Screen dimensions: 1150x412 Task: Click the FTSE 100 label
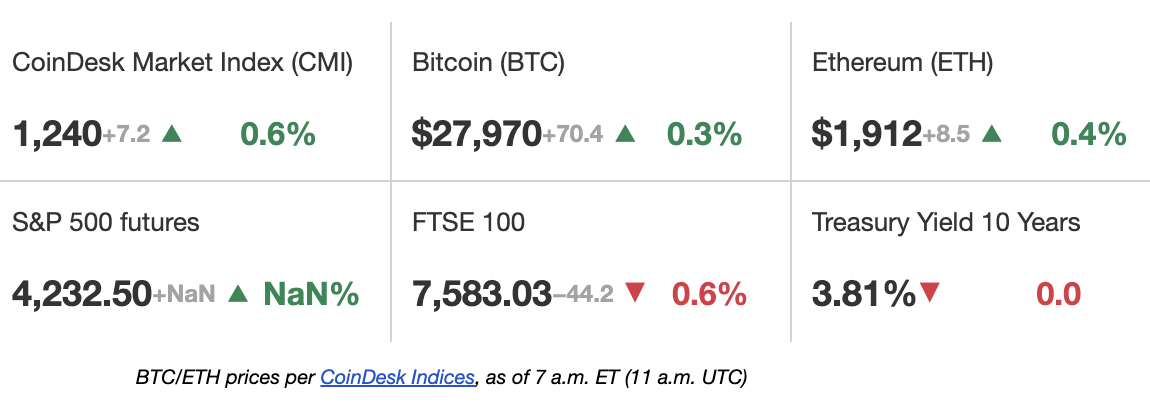469,222
